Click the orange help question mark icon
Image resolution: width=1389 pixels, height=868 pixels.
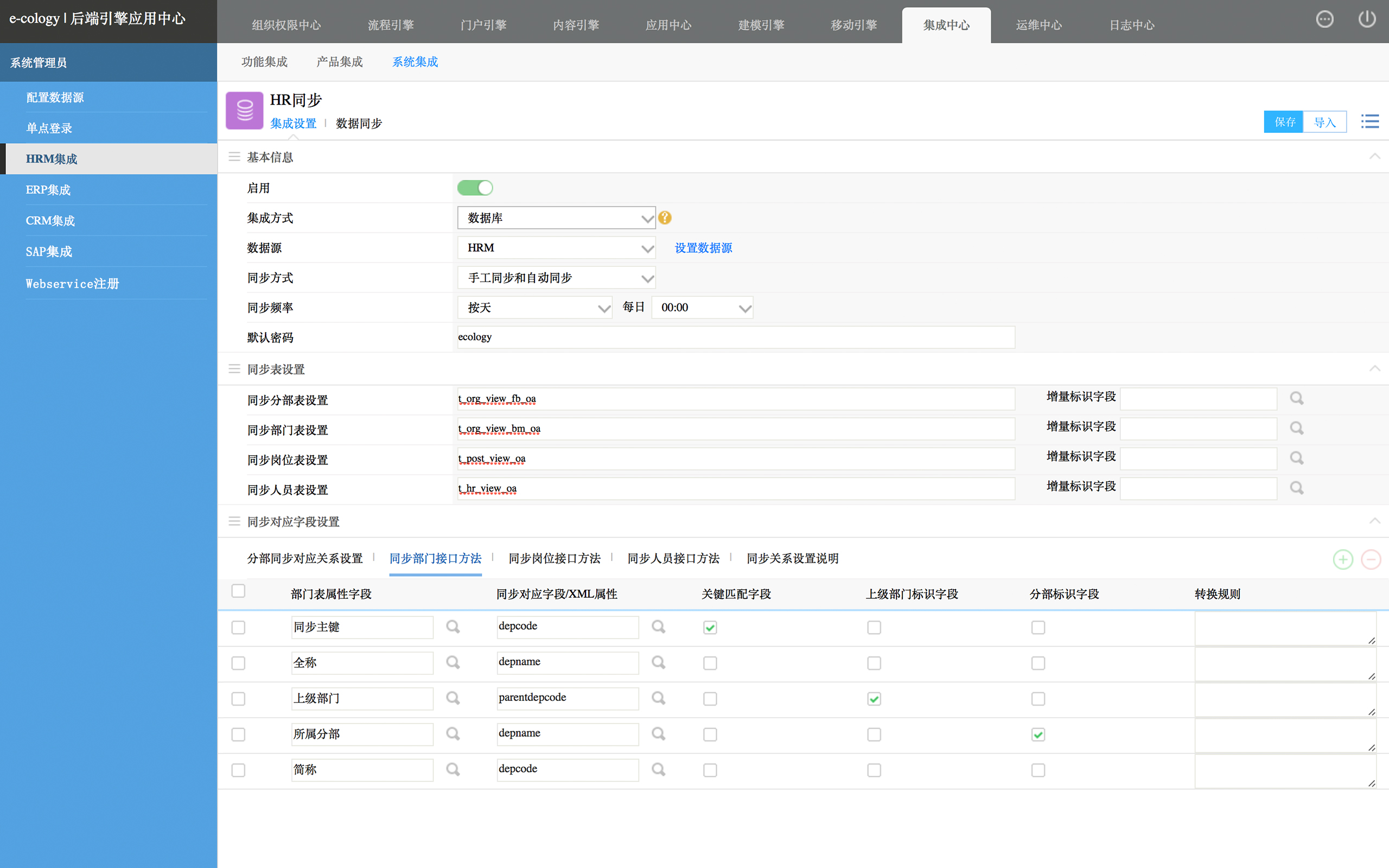(665, 218)
